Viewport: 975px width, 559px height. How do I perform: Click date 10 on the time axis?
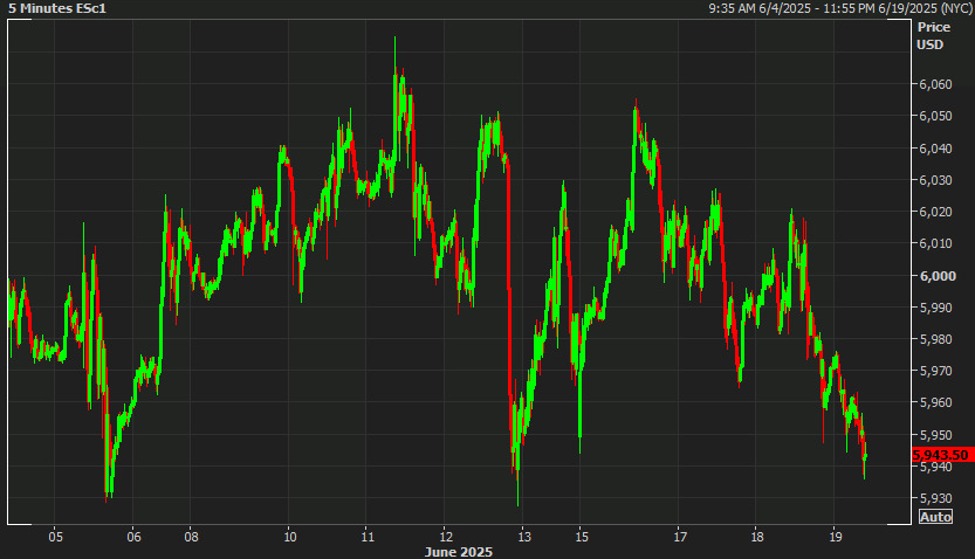288,535
